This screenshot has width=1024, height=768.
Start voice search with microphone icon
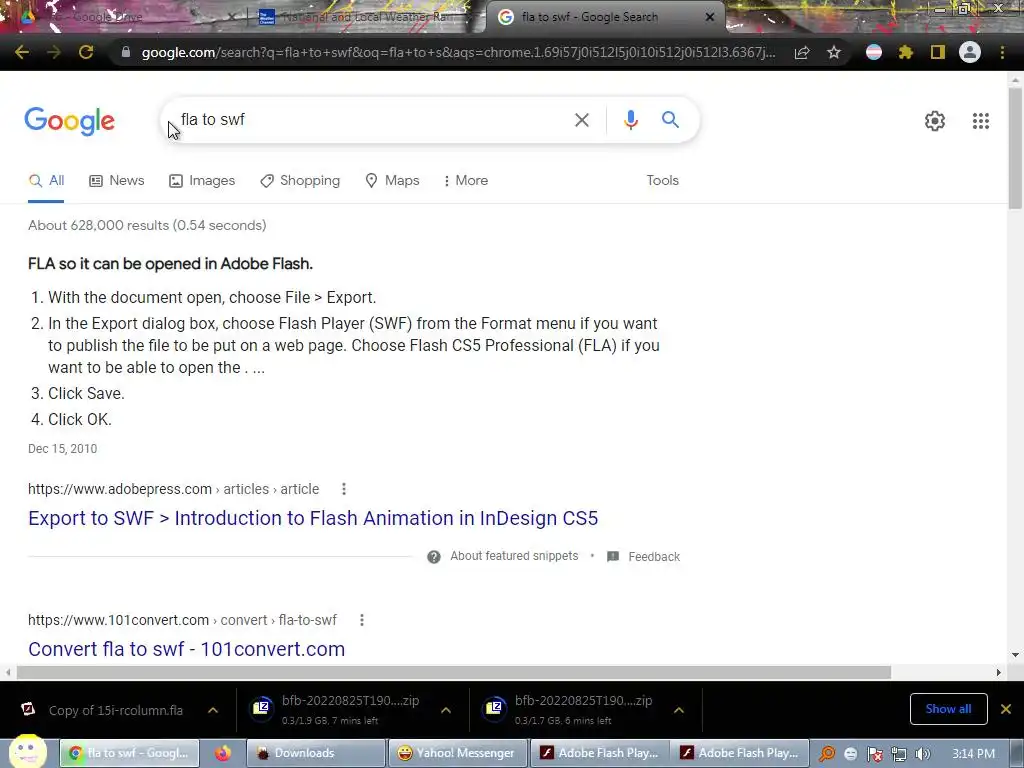coord(630,120)
